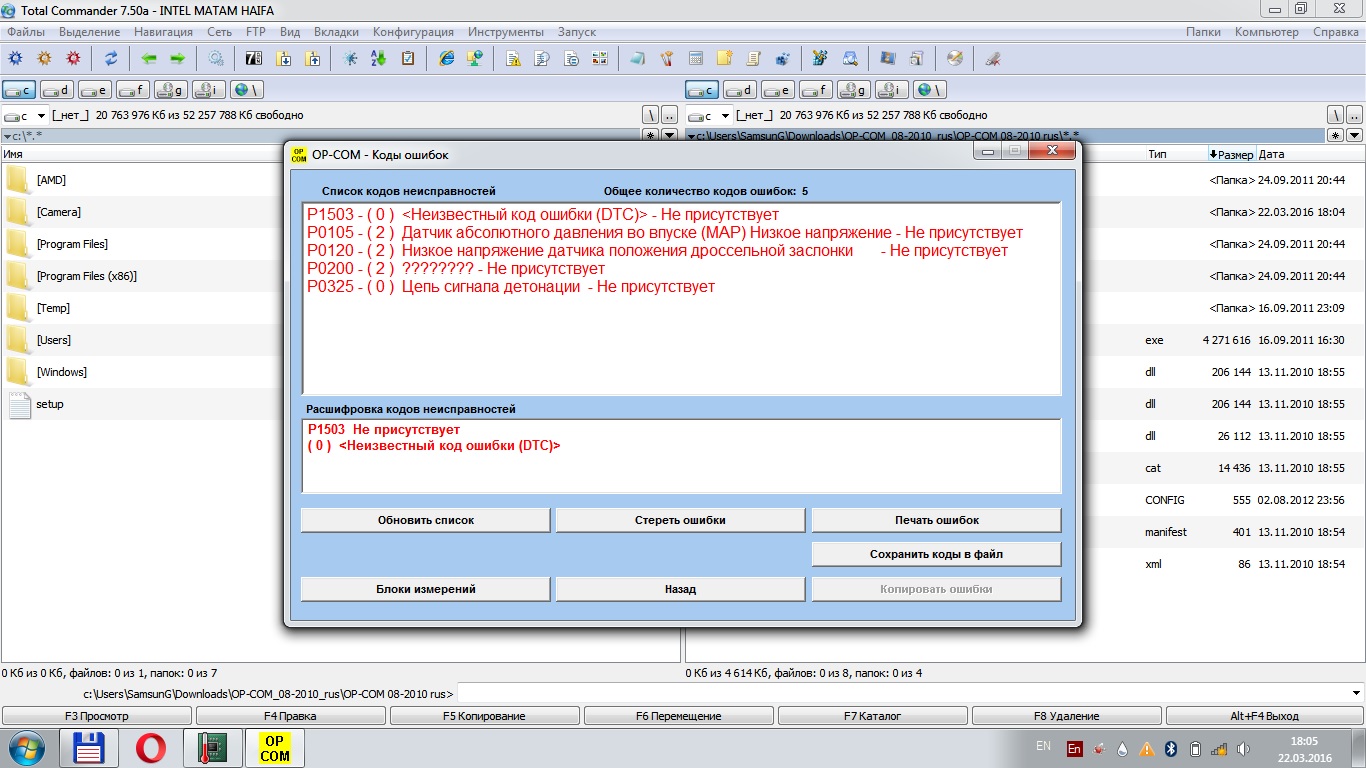The height and width of the screenshot is (768, 1366).
Task: Click the volume speaker tray icon
Action: (1242, 748)
